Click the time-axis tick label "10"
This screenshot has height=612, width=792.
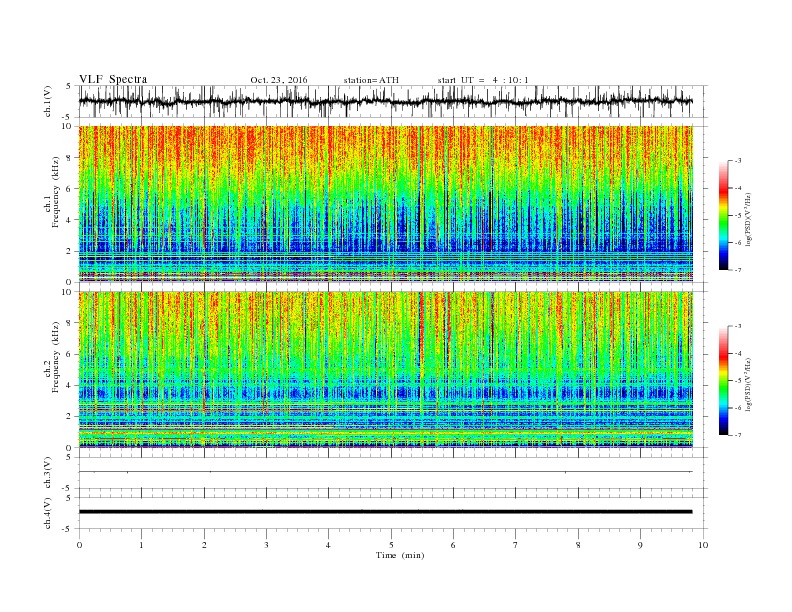(703, 545)
